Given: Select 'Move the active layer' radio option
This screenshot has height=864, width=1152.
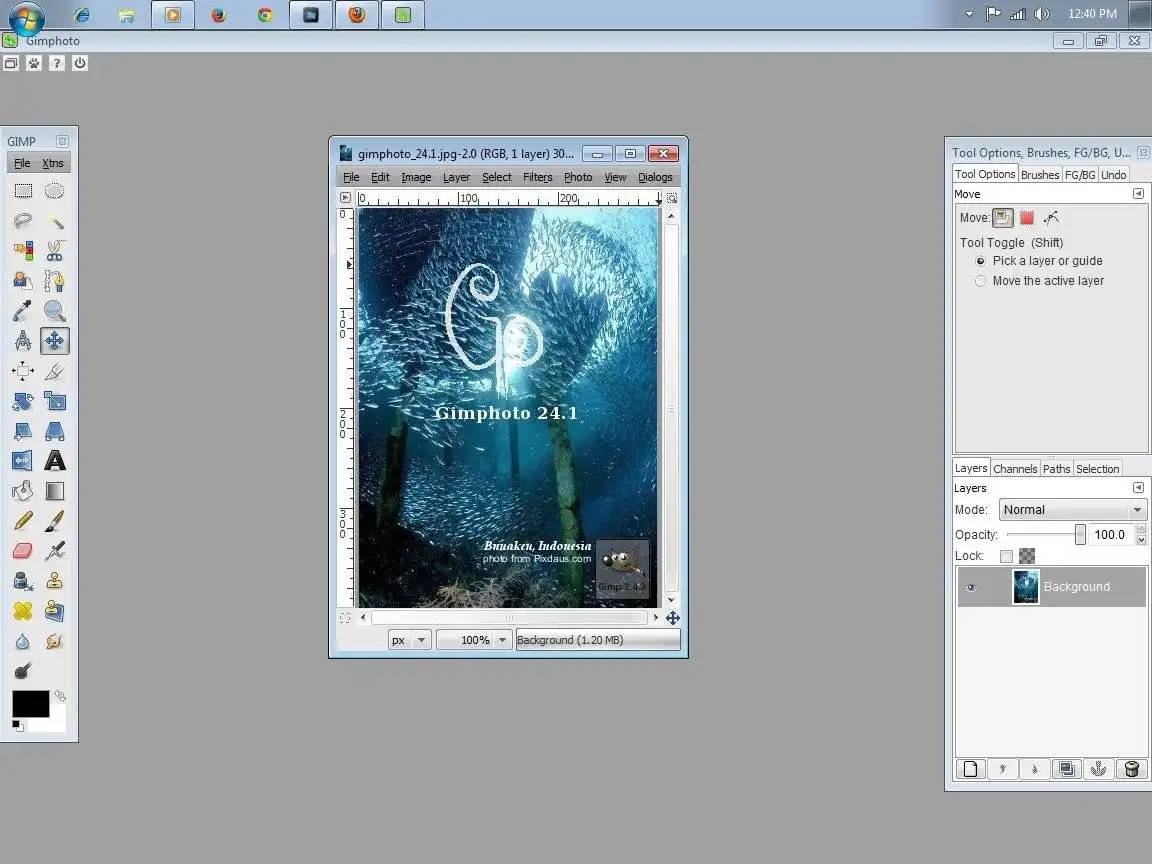Looking at the screenshot, I should coord(980,281).
